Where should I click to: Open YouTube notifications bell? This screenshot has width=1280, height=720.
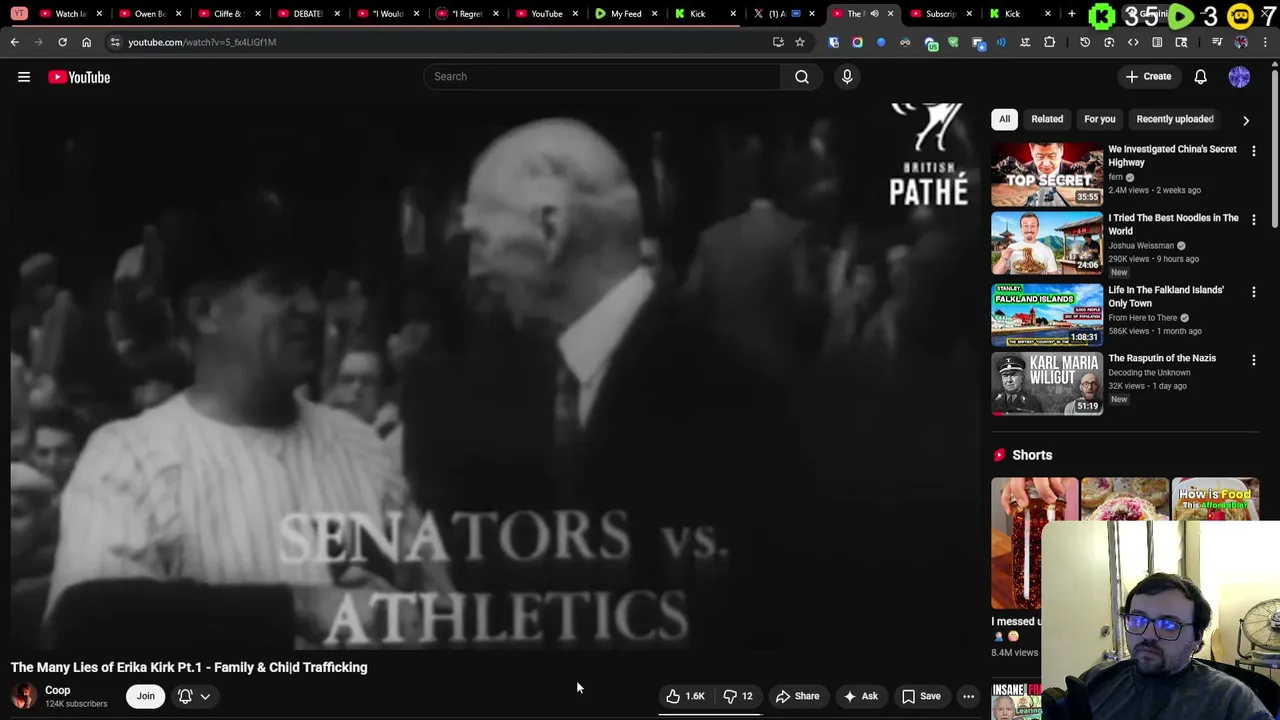tap(1200, 77)
